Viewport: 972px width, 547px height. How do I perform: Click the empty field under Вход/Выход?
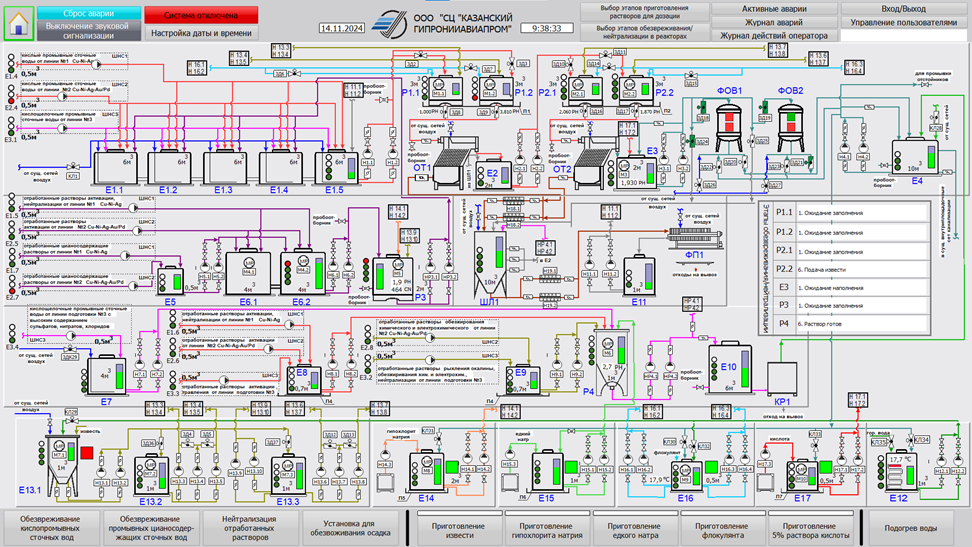(x=903, y=35)
